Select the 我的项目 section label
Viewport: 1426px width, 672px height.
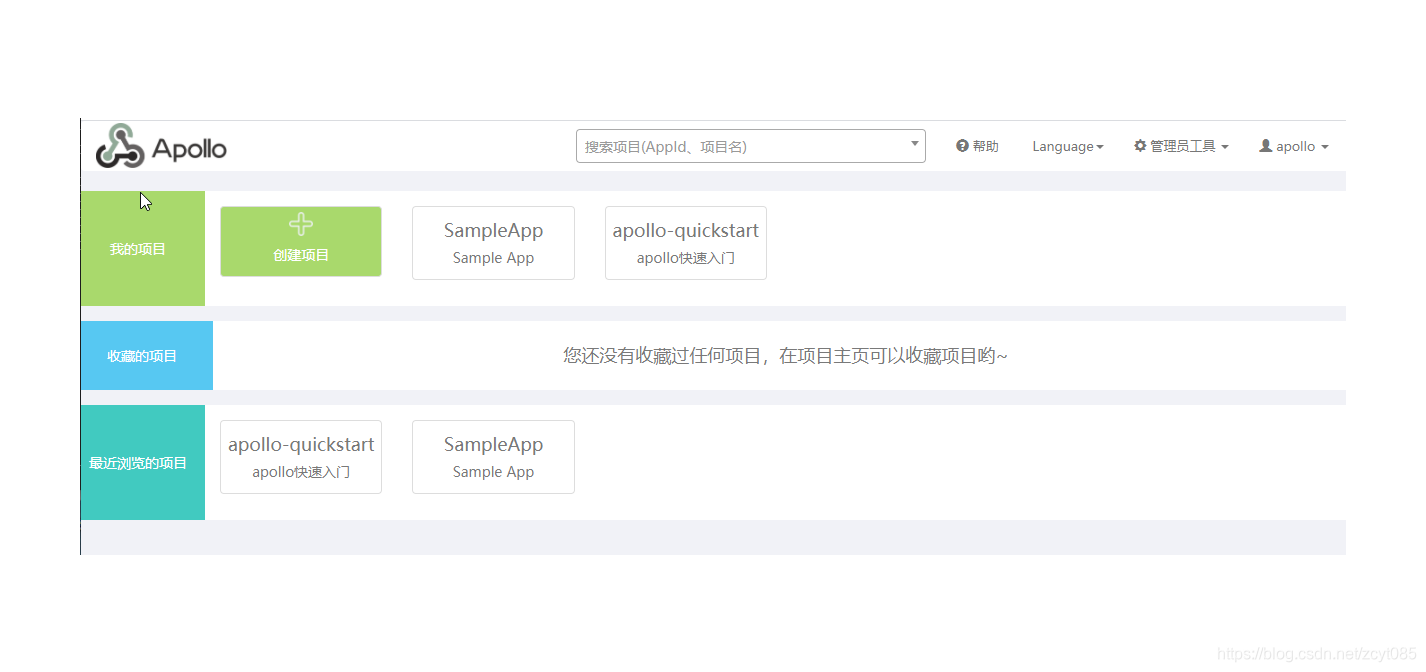click(138, 249)
